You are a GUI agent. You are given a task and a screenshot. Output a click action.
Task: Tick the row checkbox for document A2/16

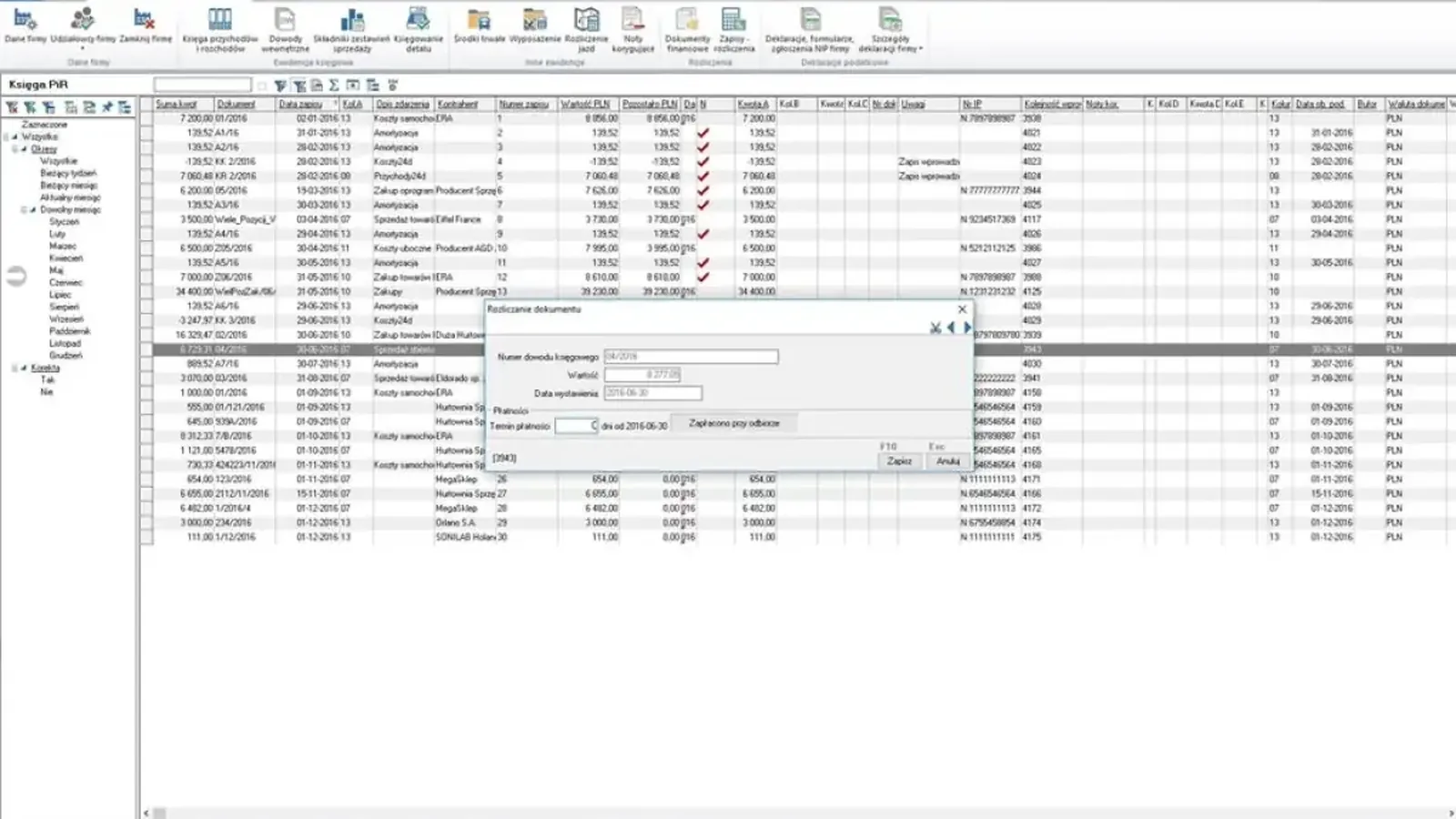click(147, 147)
